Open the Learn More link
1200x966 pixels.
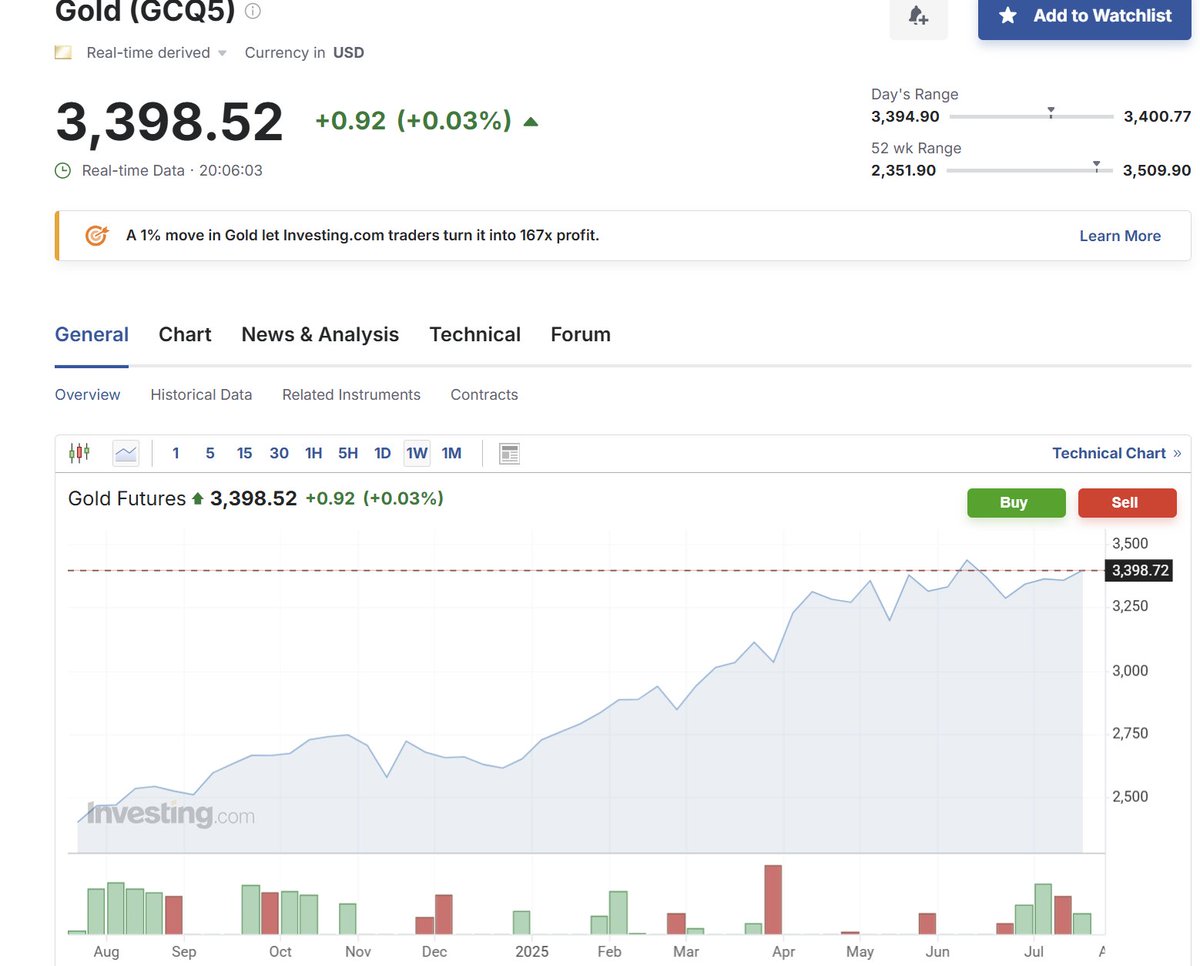[x=1120, y=236]
